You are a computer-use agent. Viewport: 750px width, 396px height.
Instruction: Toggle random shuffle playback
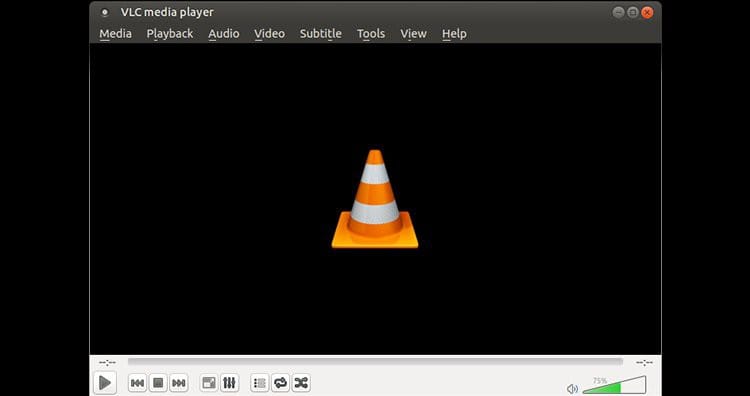301,383
